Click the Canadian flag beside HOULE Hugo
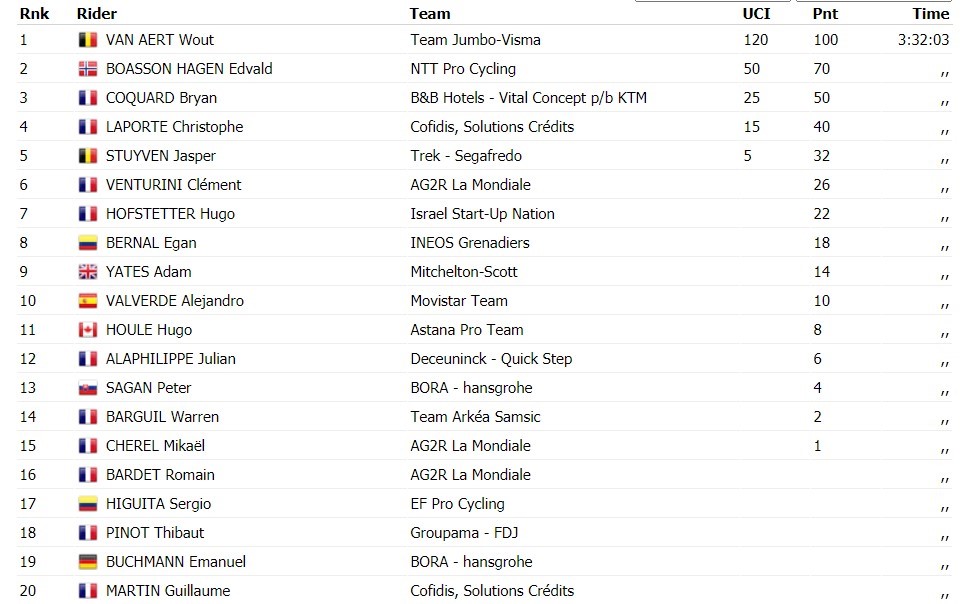965x604 pixels. tap(88, 330)
